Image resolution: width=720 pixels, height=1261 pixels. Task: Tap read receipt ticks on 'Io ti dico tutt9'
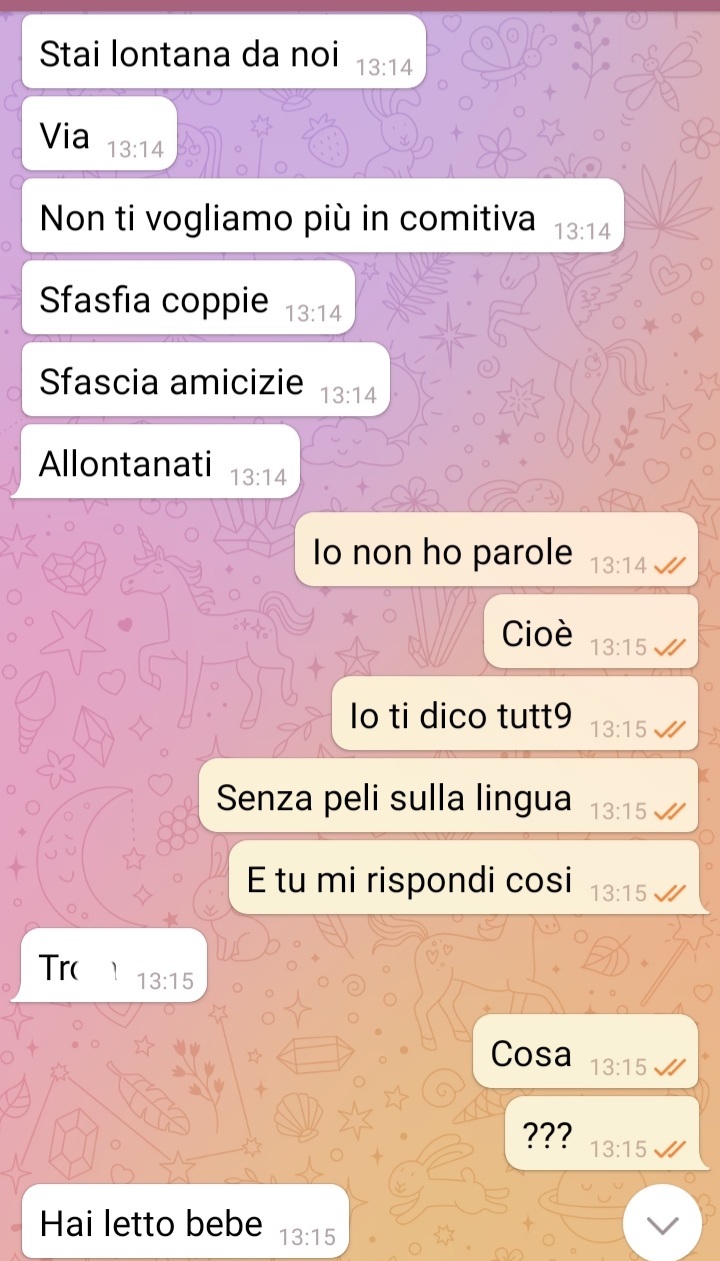coord(670,730)
